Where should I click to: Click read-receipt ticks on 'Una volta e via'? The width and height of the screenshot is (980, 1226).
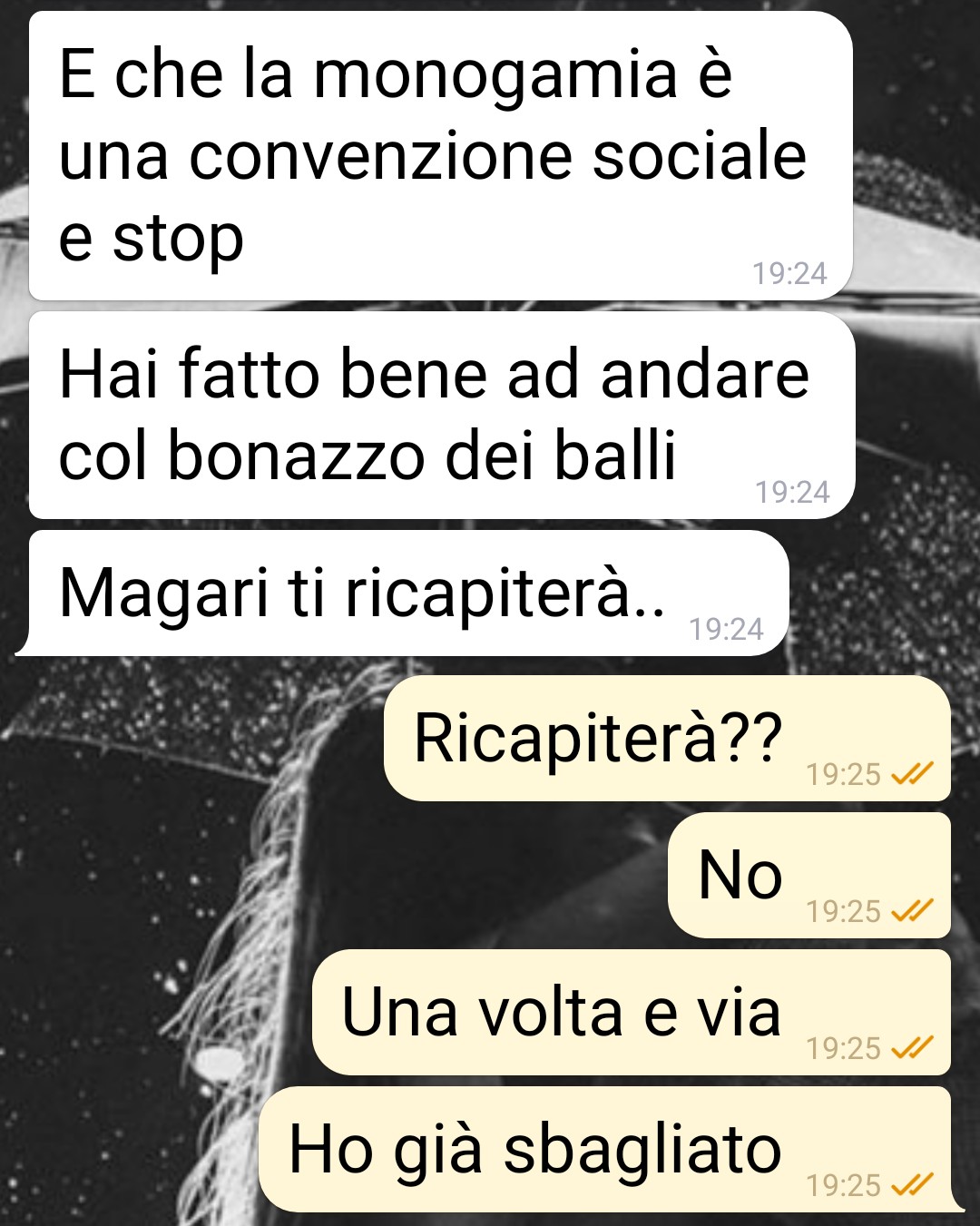(x=912, y=1048)
